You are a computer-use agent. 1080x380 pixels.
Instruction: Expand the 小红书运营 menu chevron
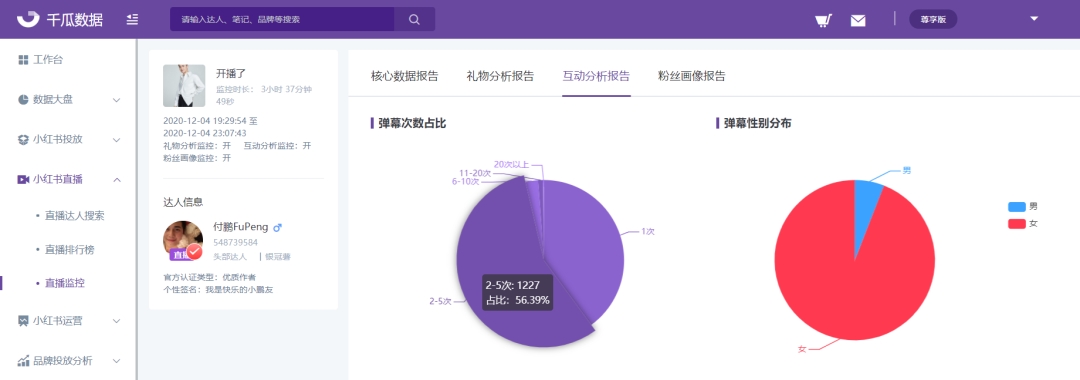click(116, 321)
